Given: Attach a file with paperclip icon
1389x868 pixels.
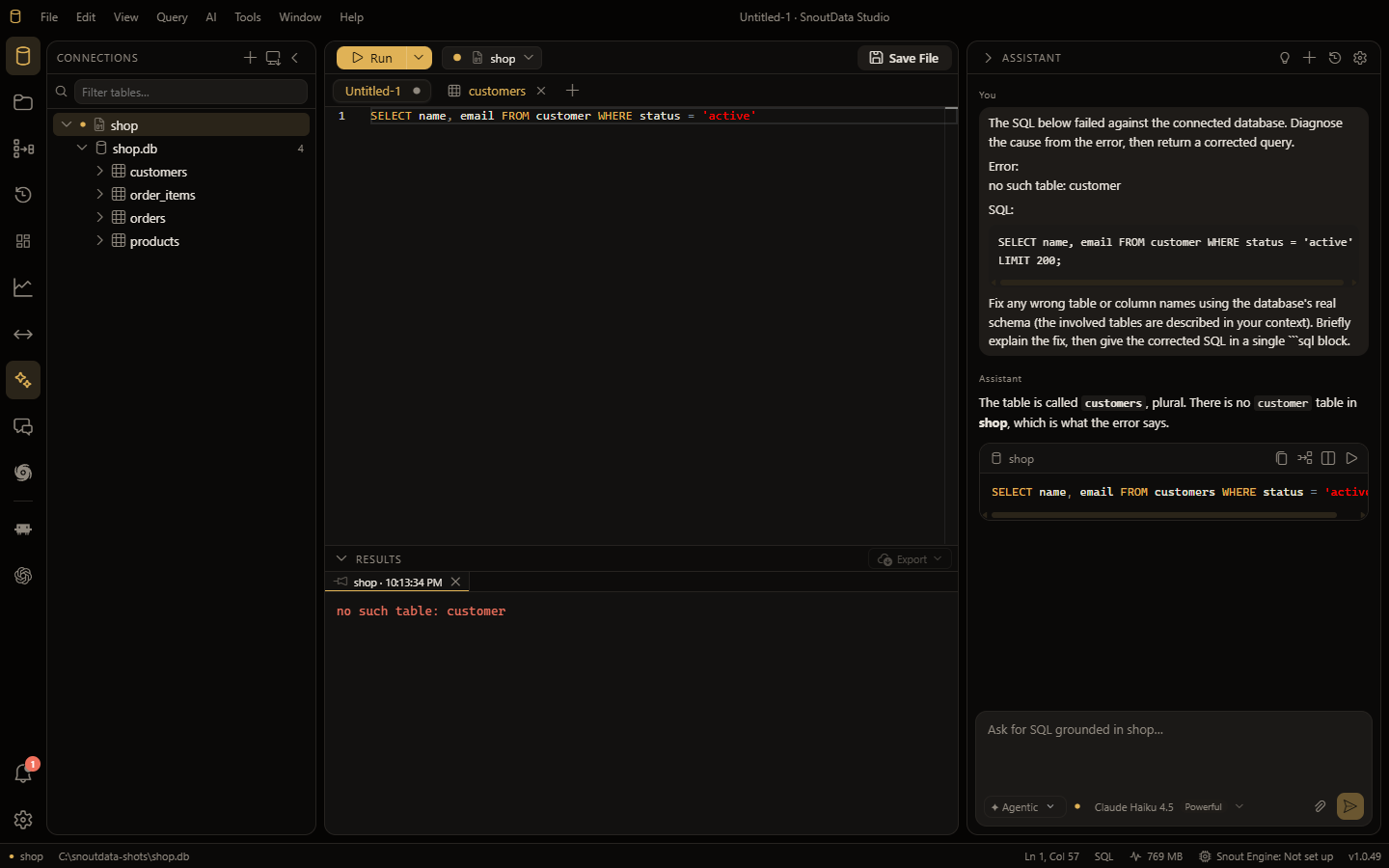Looking at the screenshot, I should point(1321,806).
